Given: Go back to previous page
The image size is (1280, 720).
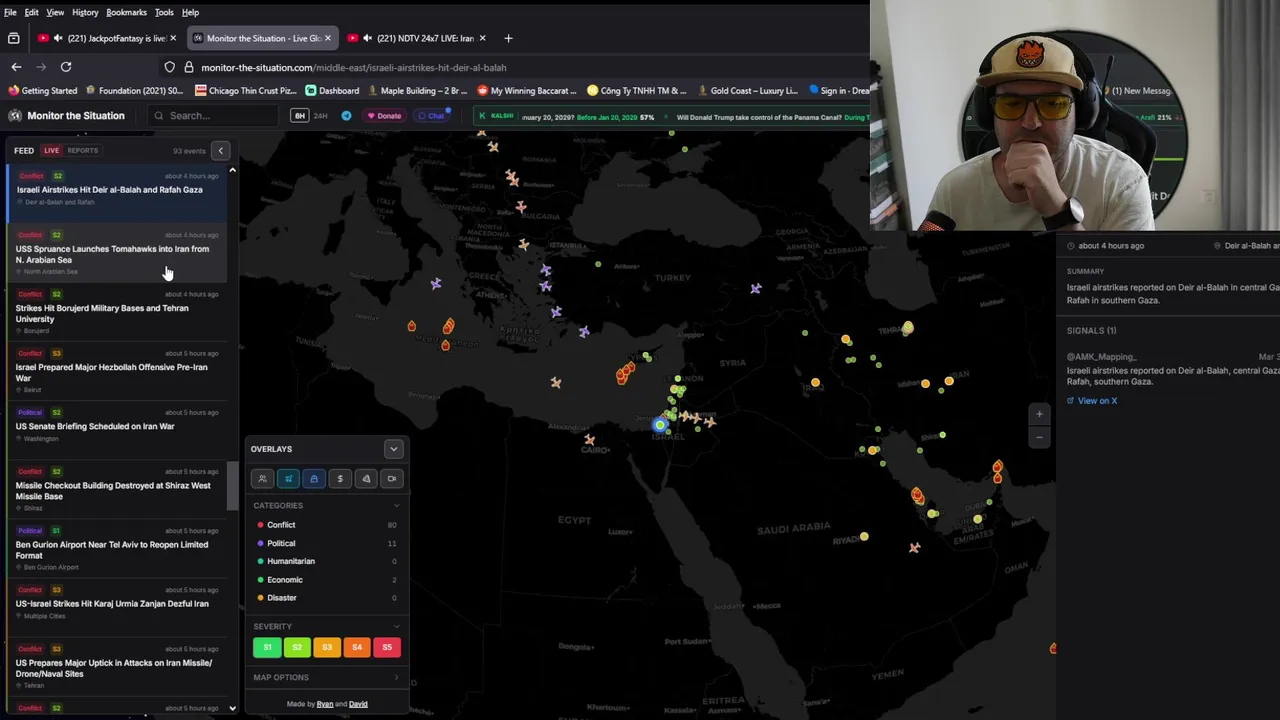Looking at the screenshot, I should click(x=16, y=67).
